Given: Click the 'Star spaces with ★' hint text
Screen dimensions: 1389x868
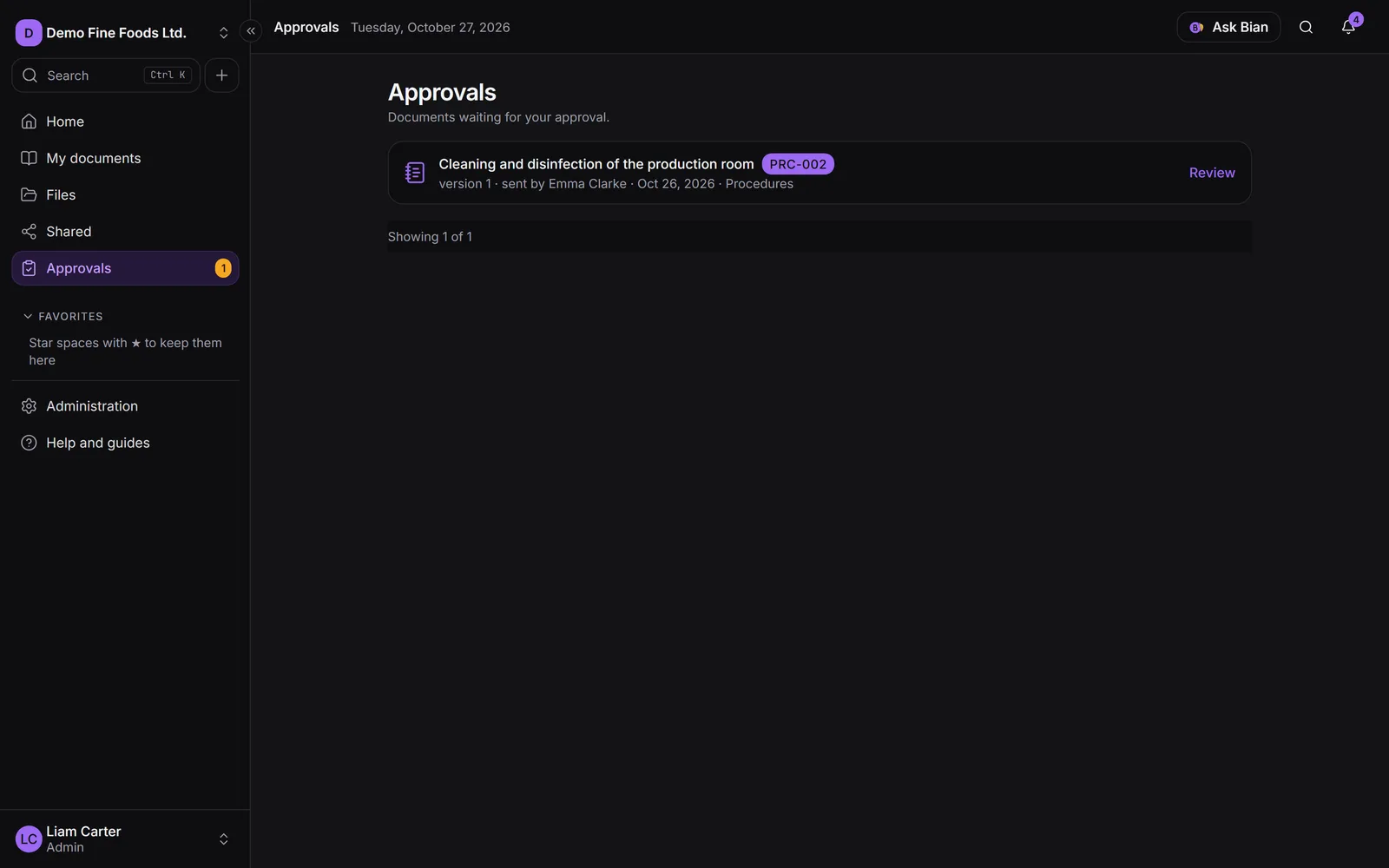Looking at the screenshot, I should coord(125,352).
